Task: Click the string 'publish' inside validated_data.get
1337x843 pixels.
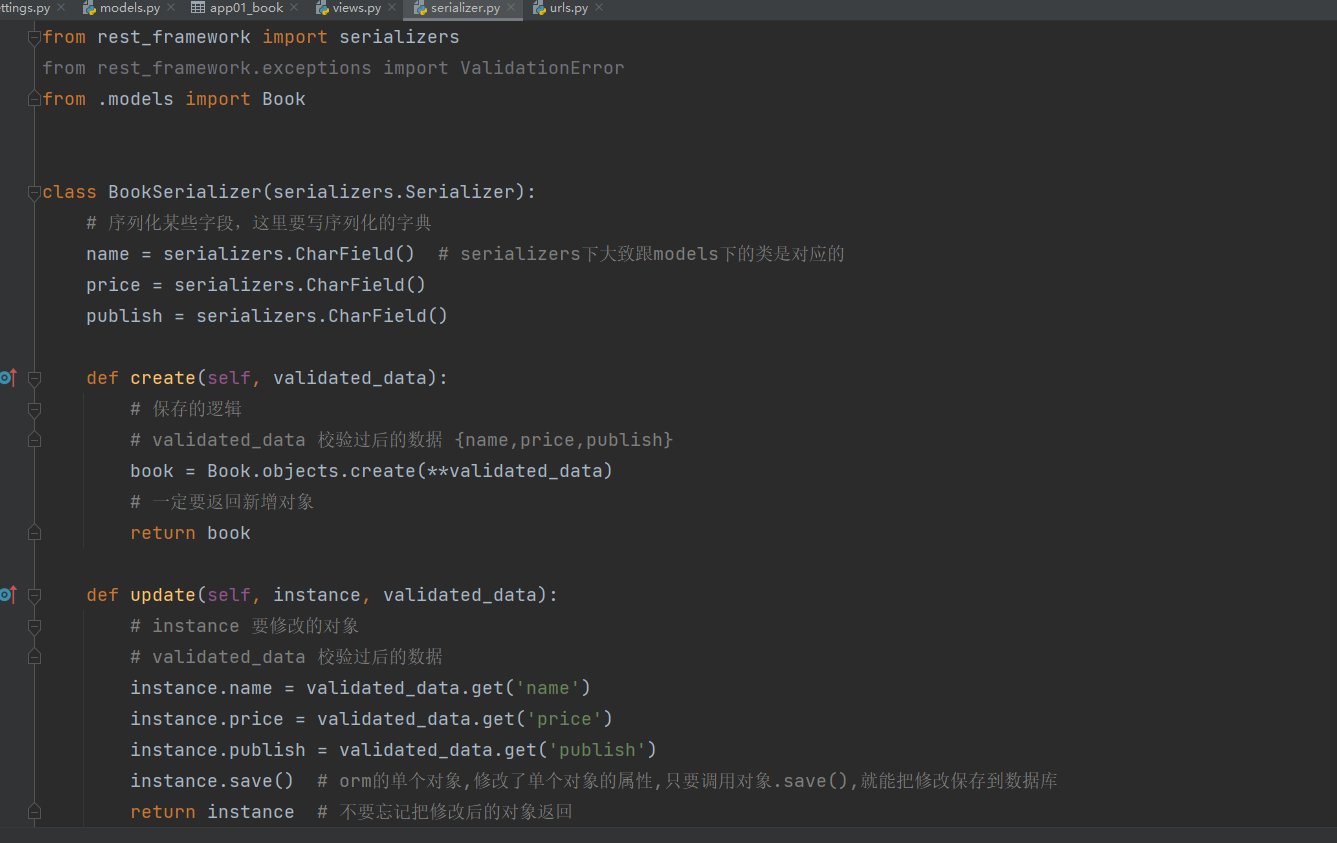Action: click(x=597, y=750)
